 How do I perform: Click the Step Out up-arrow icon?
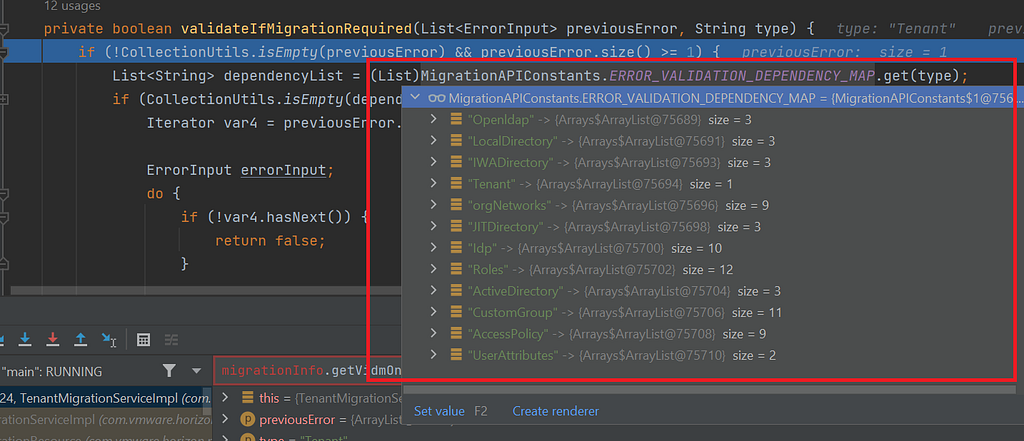(80, 339)
